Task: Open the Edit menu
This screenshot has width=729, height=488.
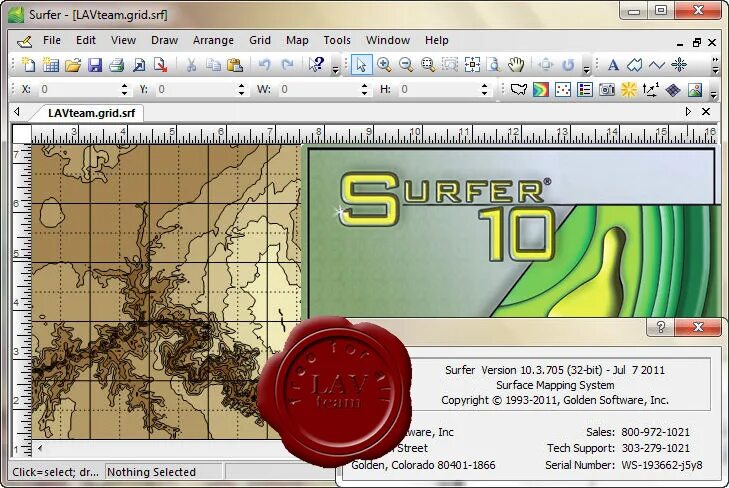Action: point(86,40)
